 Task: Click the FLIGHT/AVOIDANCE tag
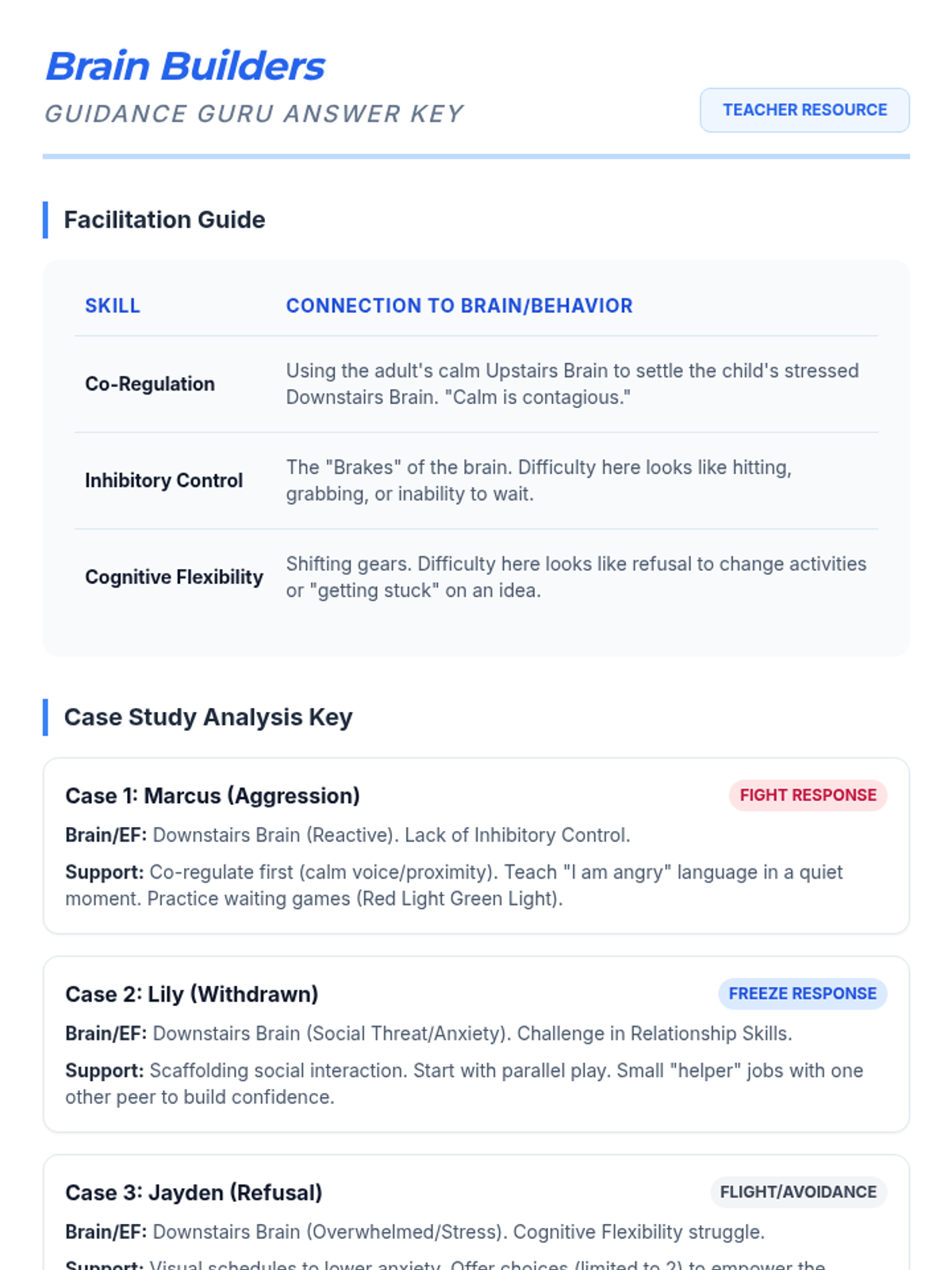coord(798,1192)
